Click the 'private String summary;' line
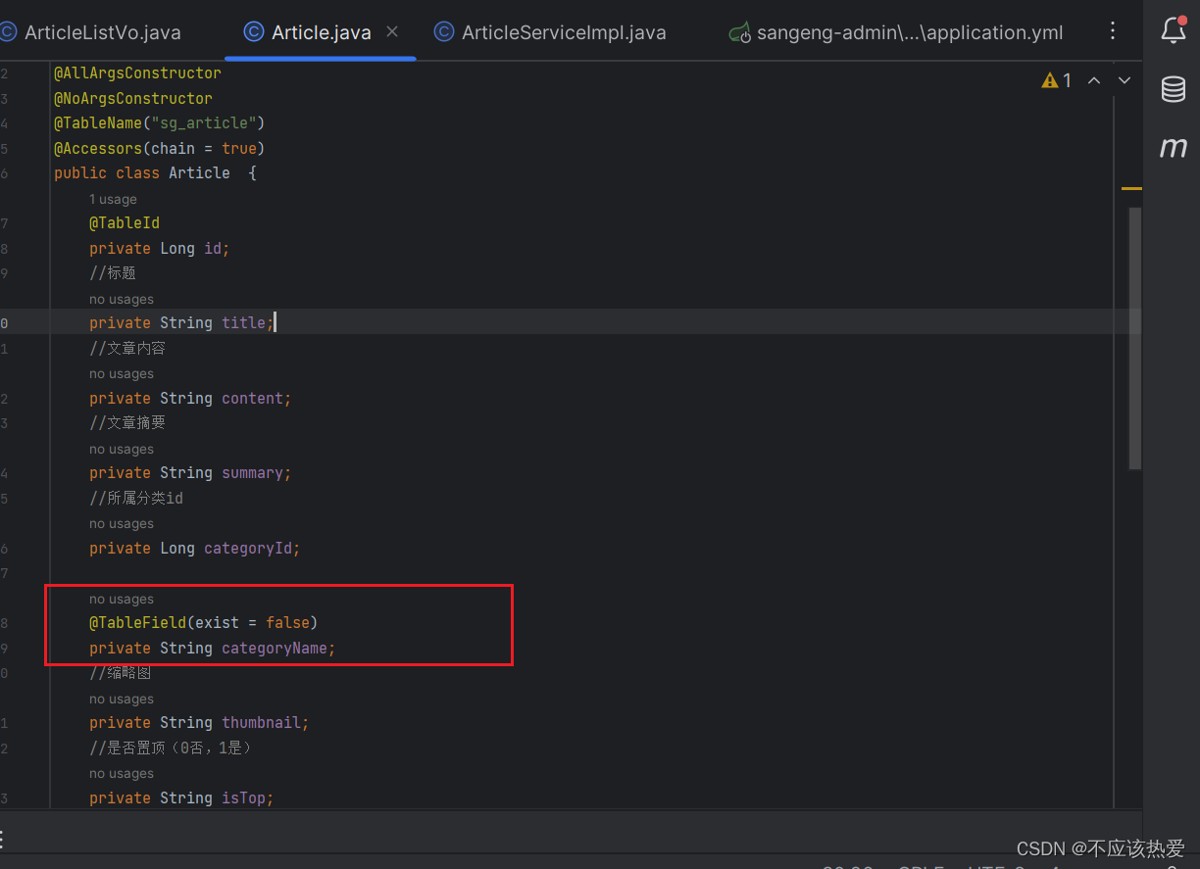The height and width of the screenshot is (869, 1200). pyautogui.click(x=190, y=473)
